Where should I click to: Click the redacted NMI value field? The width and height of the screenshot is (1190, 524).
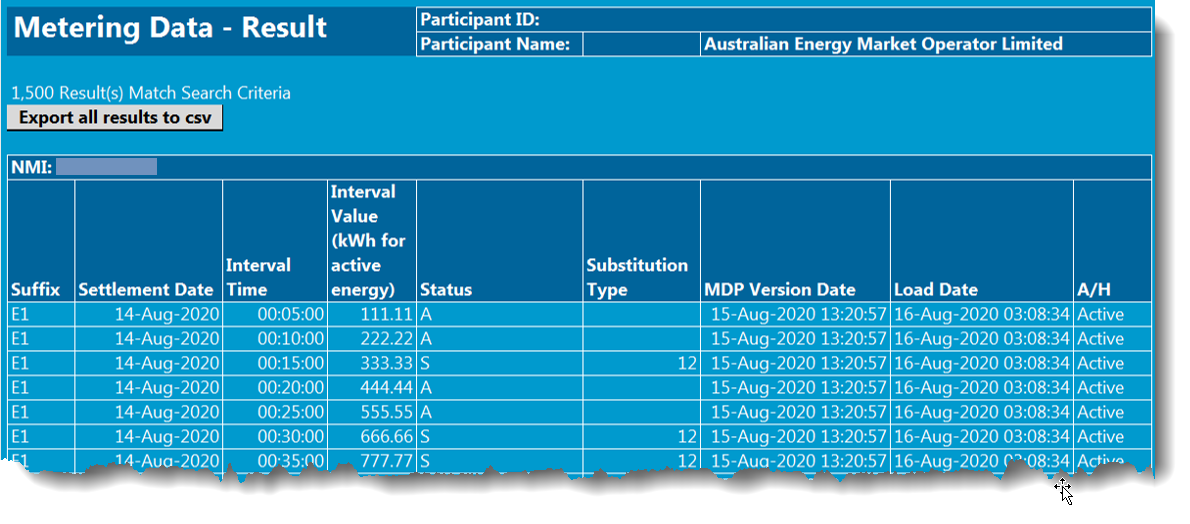pyautogui.click(x=106, y=167)
